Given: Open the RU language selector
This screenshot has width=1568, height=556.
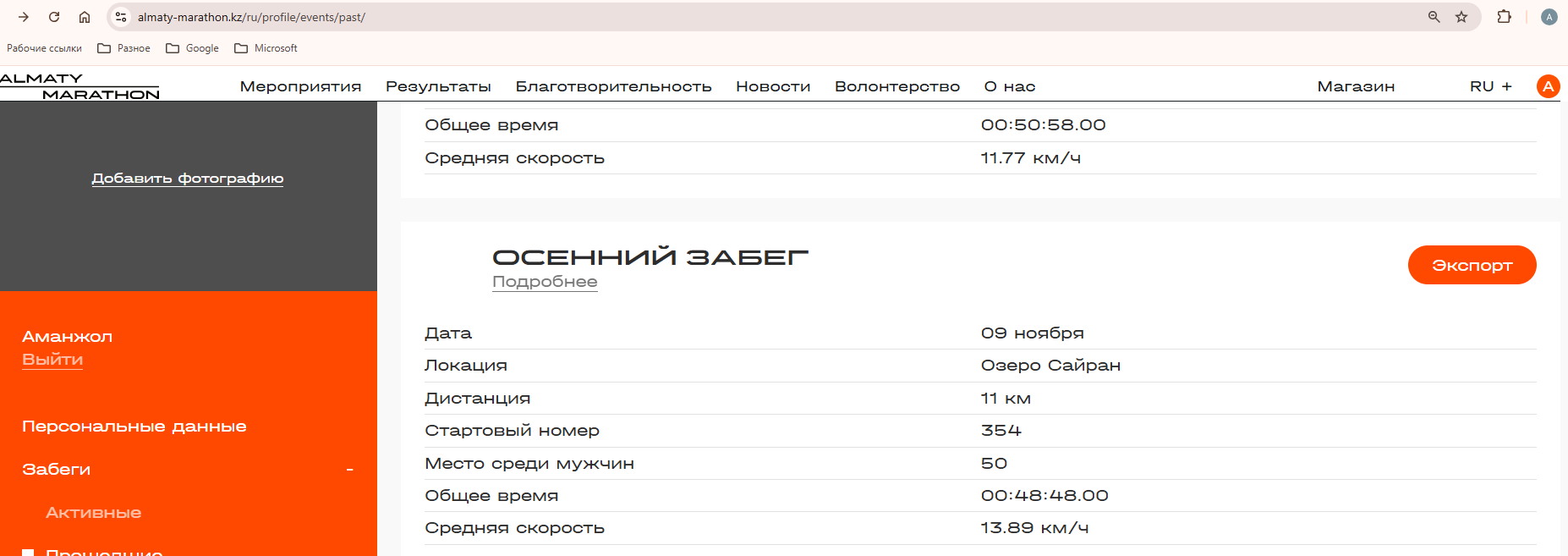Looking at the screenshot, I should [x=1490, y=86].
